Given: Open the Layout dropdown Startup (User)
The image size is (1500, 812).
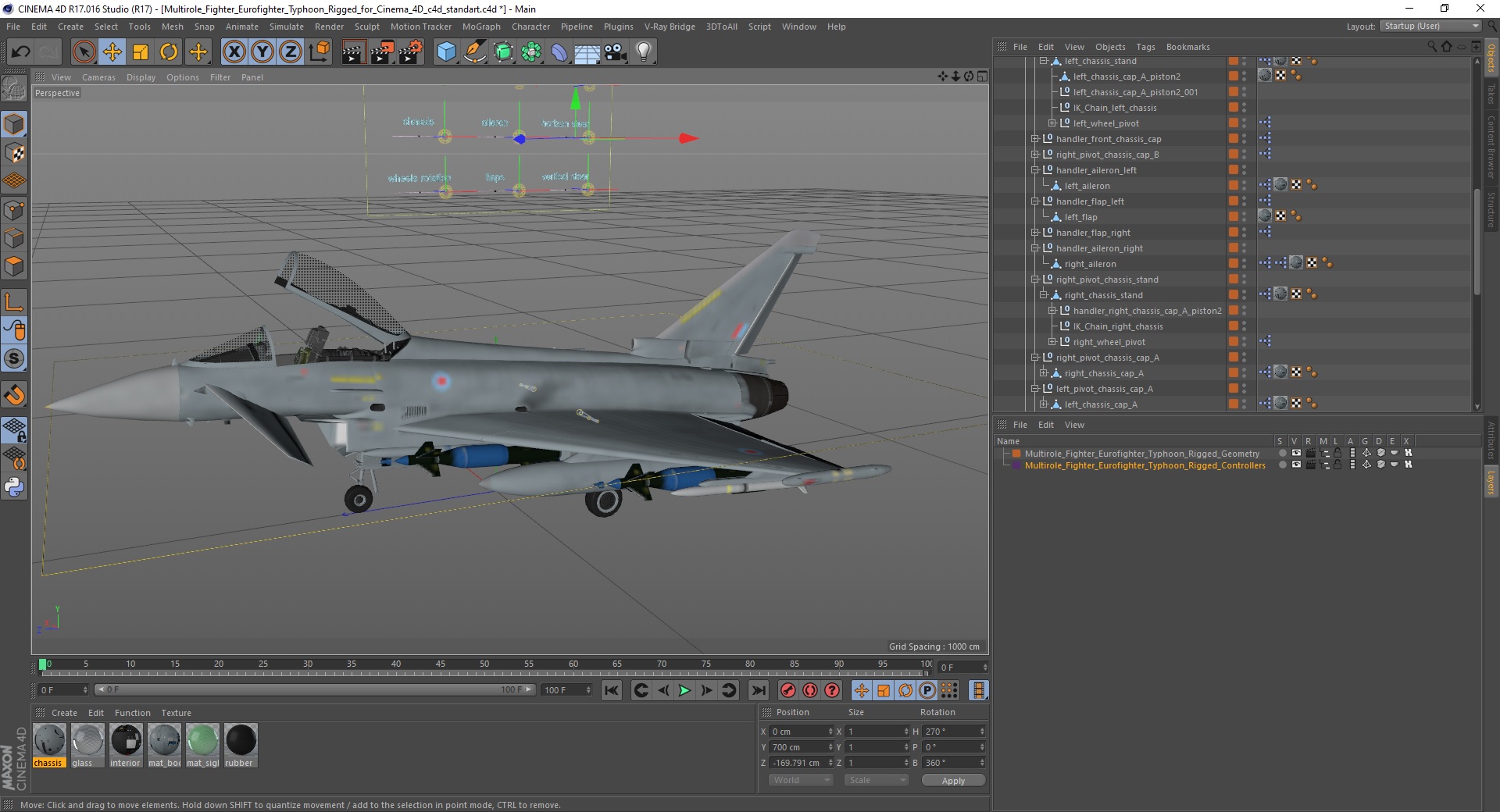Looking at the screenshot, I should coord(1430,26).
